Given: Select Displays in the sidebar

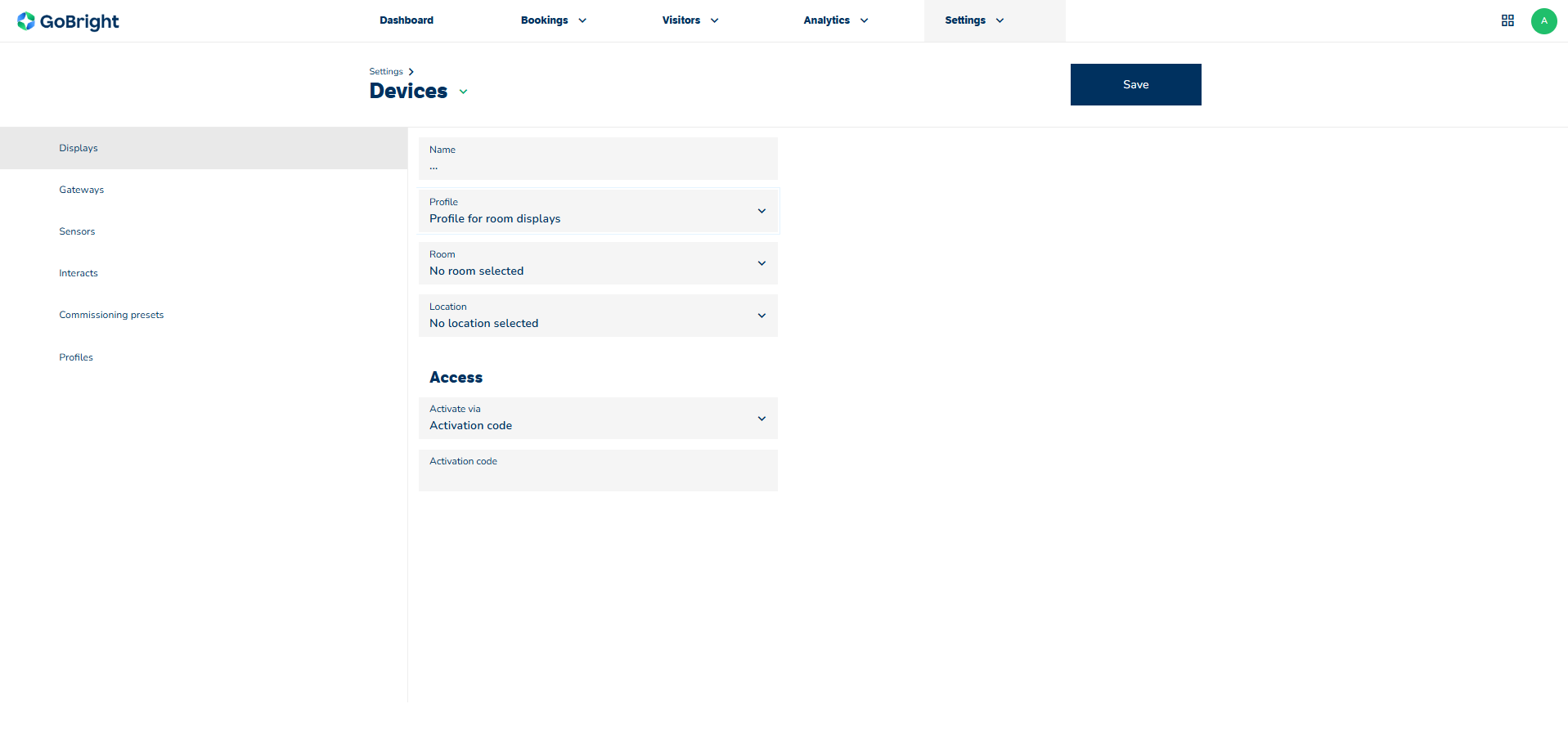Looking at the screenshot, I should click(x=79, y=148).
